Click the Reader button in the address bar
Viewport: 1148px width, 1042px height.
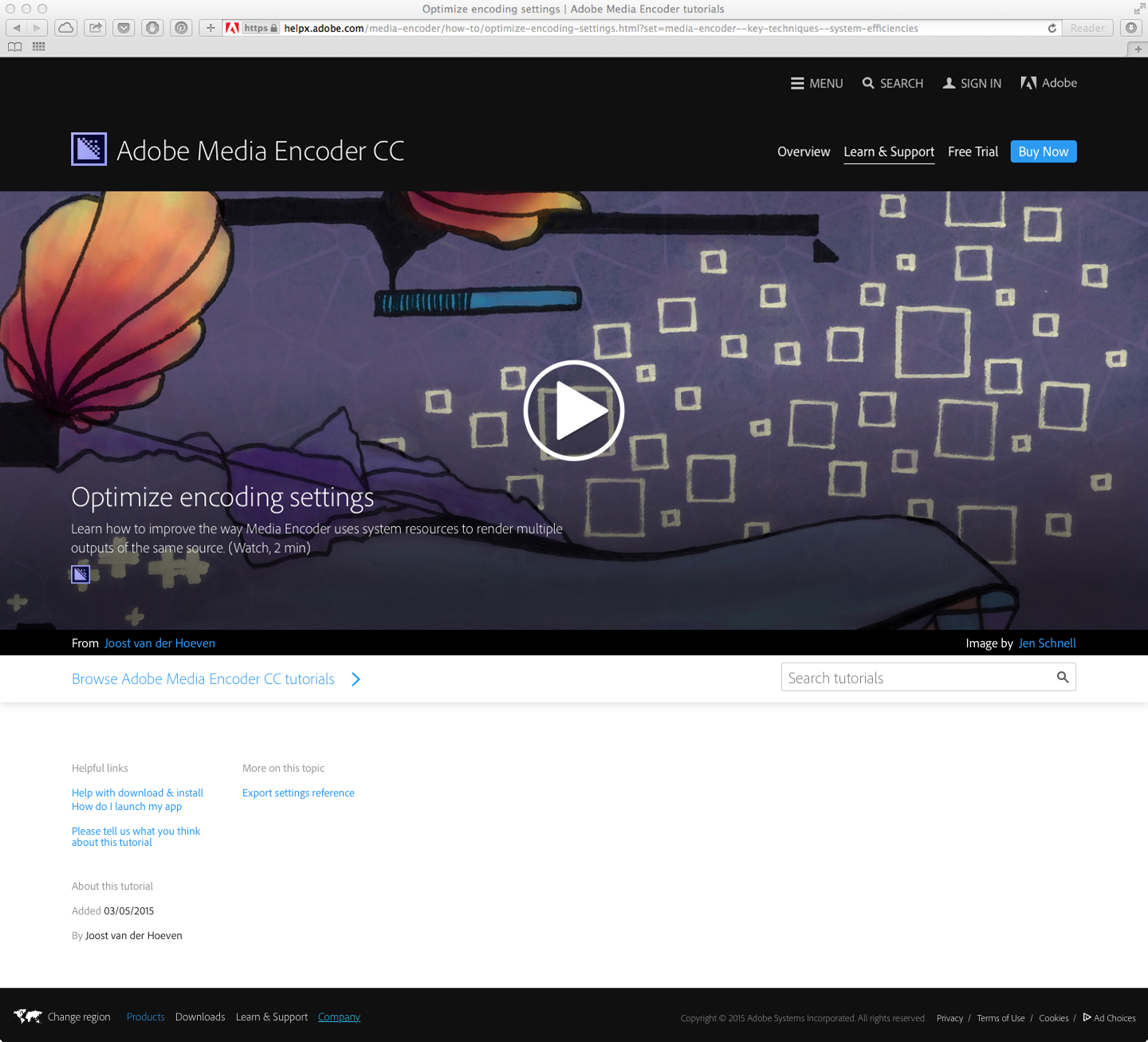(1087, 28)
